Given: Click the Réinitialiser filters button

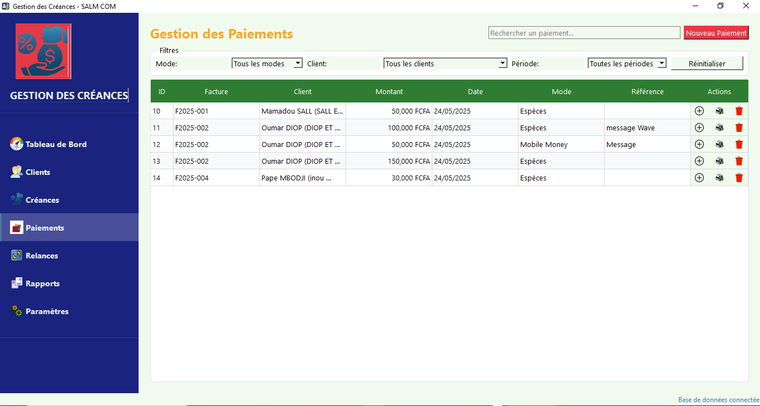Looking at the screenshot, I should [707, 63].
